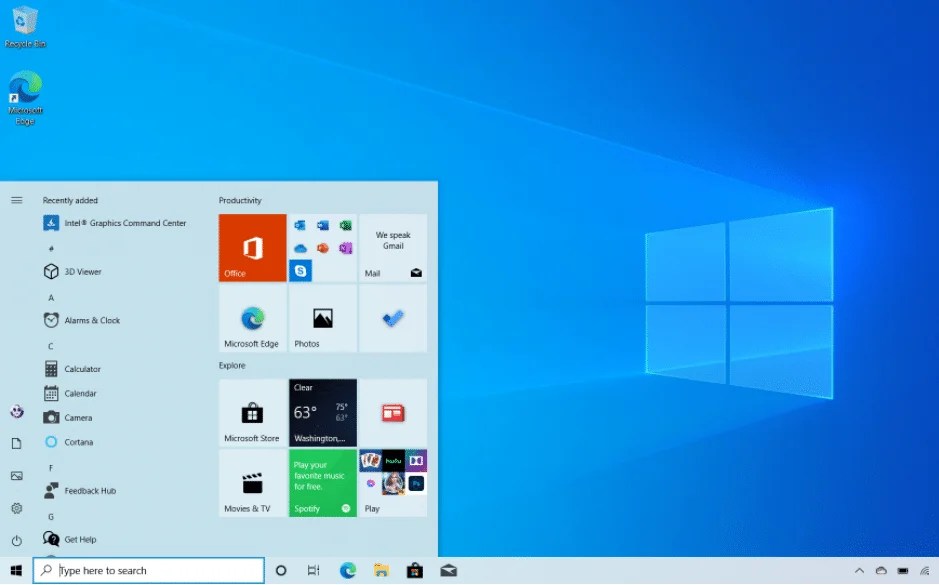
Task: Open Task View on taskbar
Action: (x=313, y=571)
